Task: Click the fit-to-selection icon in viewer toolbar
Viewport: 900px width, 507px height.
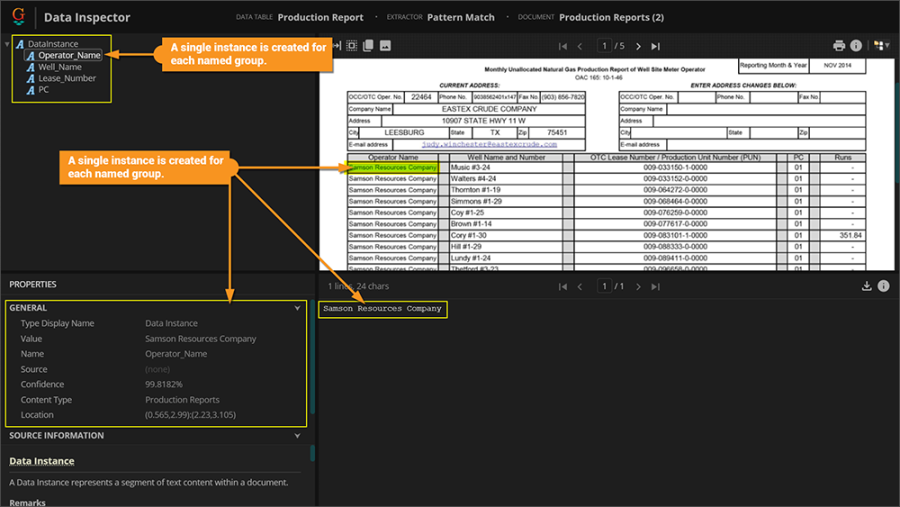Action: (x=352, y=46)
